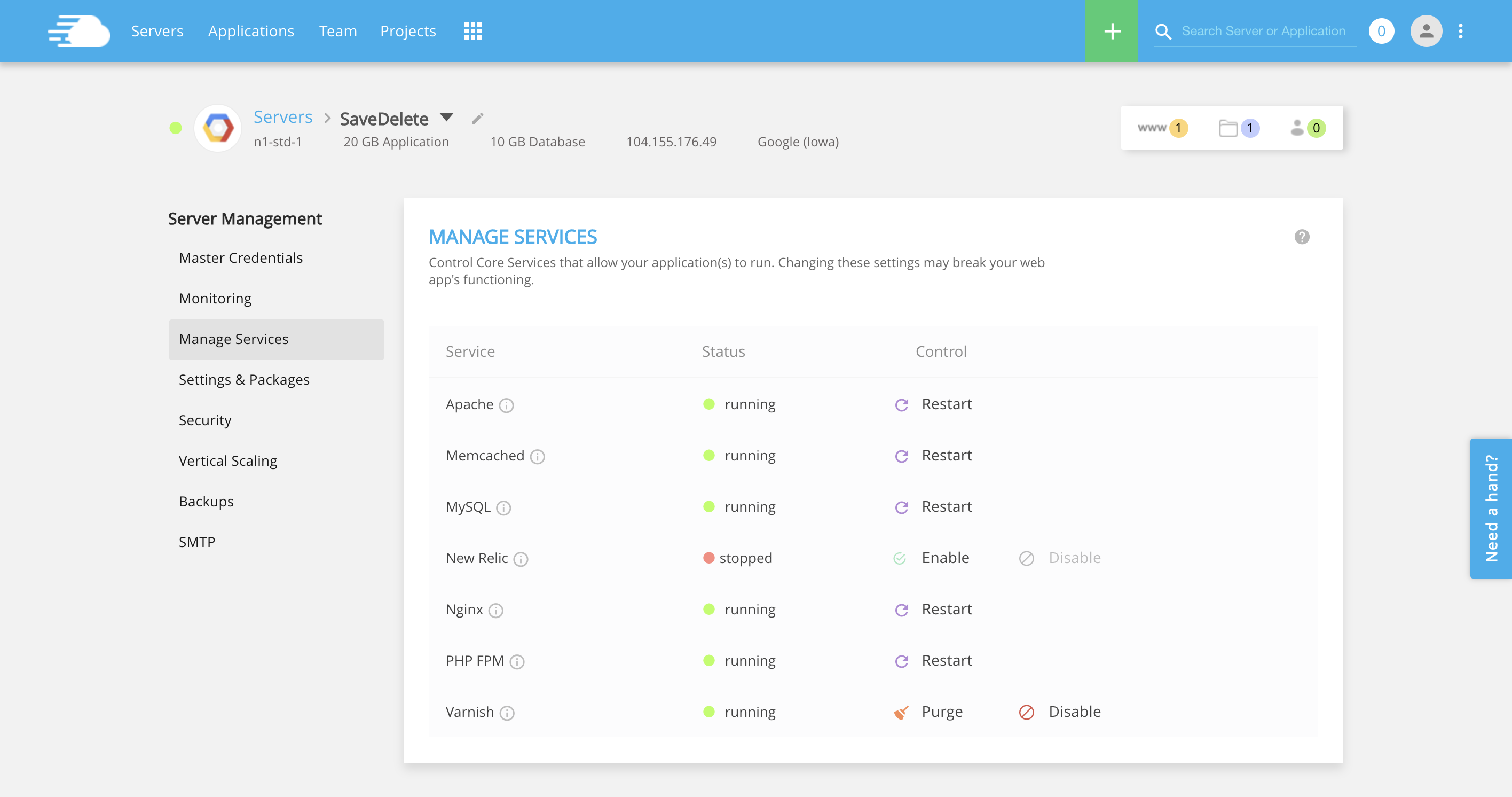Click the Need a hand? side tab
The image size is (1512, 797).
click(x=1491, y=508)
